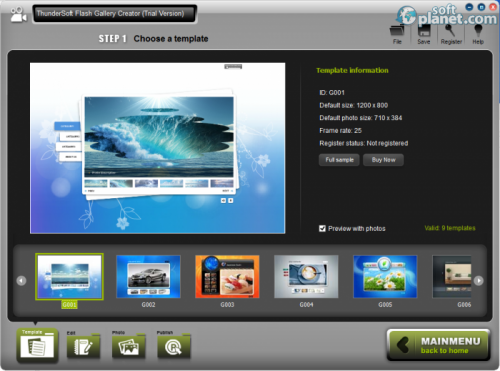Return via MAINMENU back to home

tap(438, 345)
